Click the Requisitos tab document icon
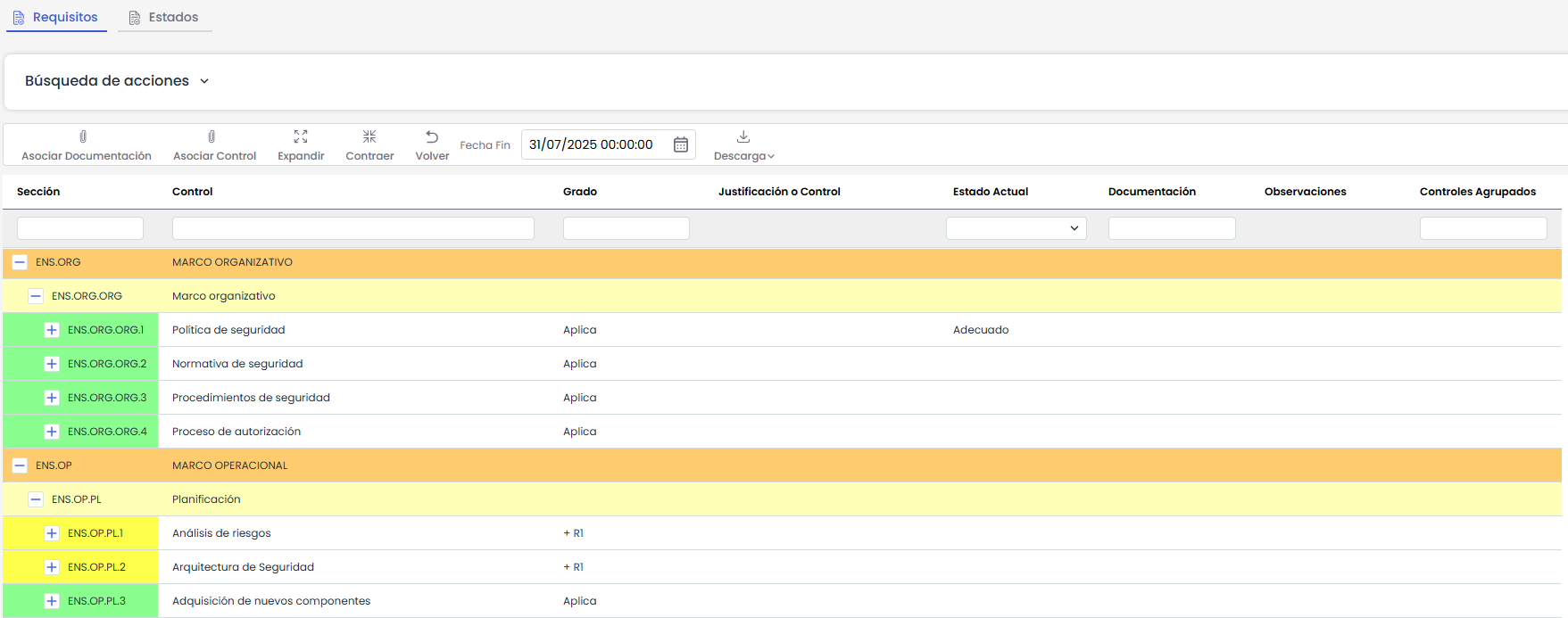The image size is (1568, 618). (x=19, y=18)
